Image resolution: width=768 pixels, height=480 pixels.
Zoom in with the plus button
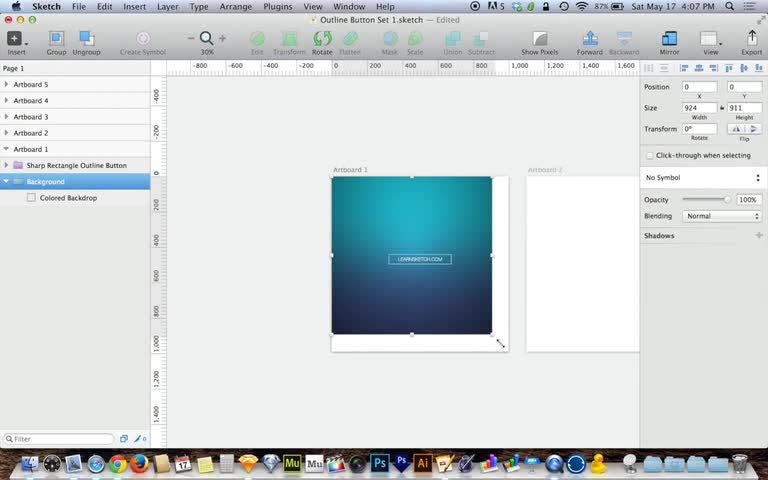222,38
